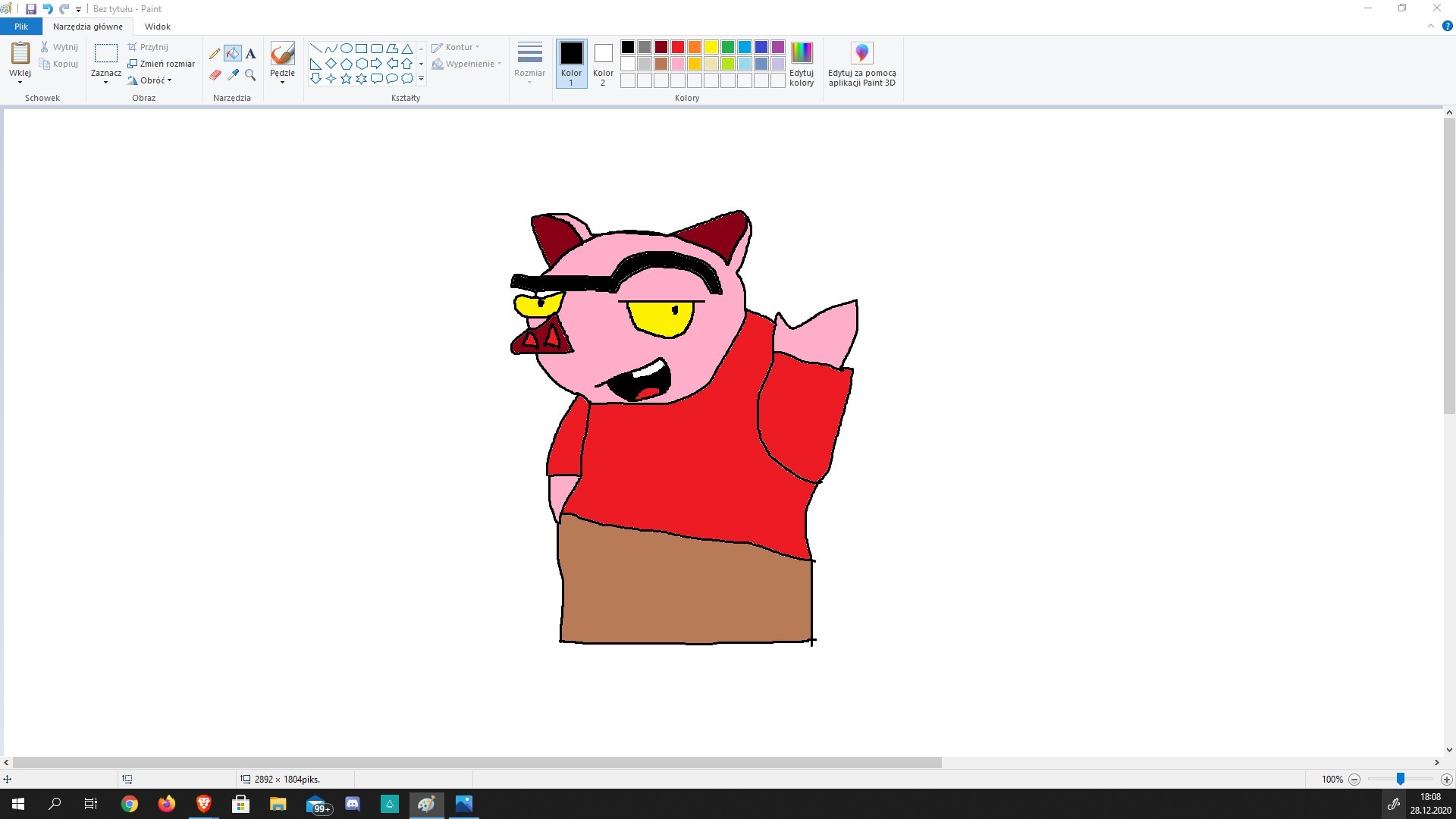
Task: Expand the Pędzle brushes dropdown arrow
Action: click(282, 82)
